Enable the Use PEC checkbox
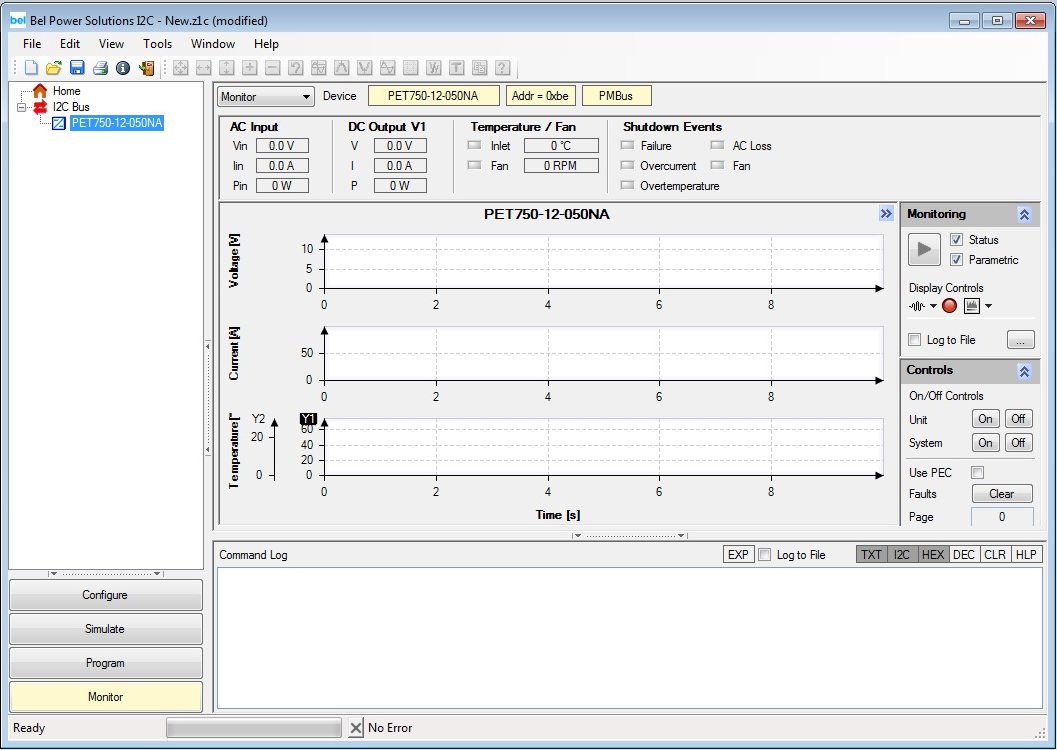This screenshot has width=1057, height=750. pyautogui.click(x=978, y=472)
